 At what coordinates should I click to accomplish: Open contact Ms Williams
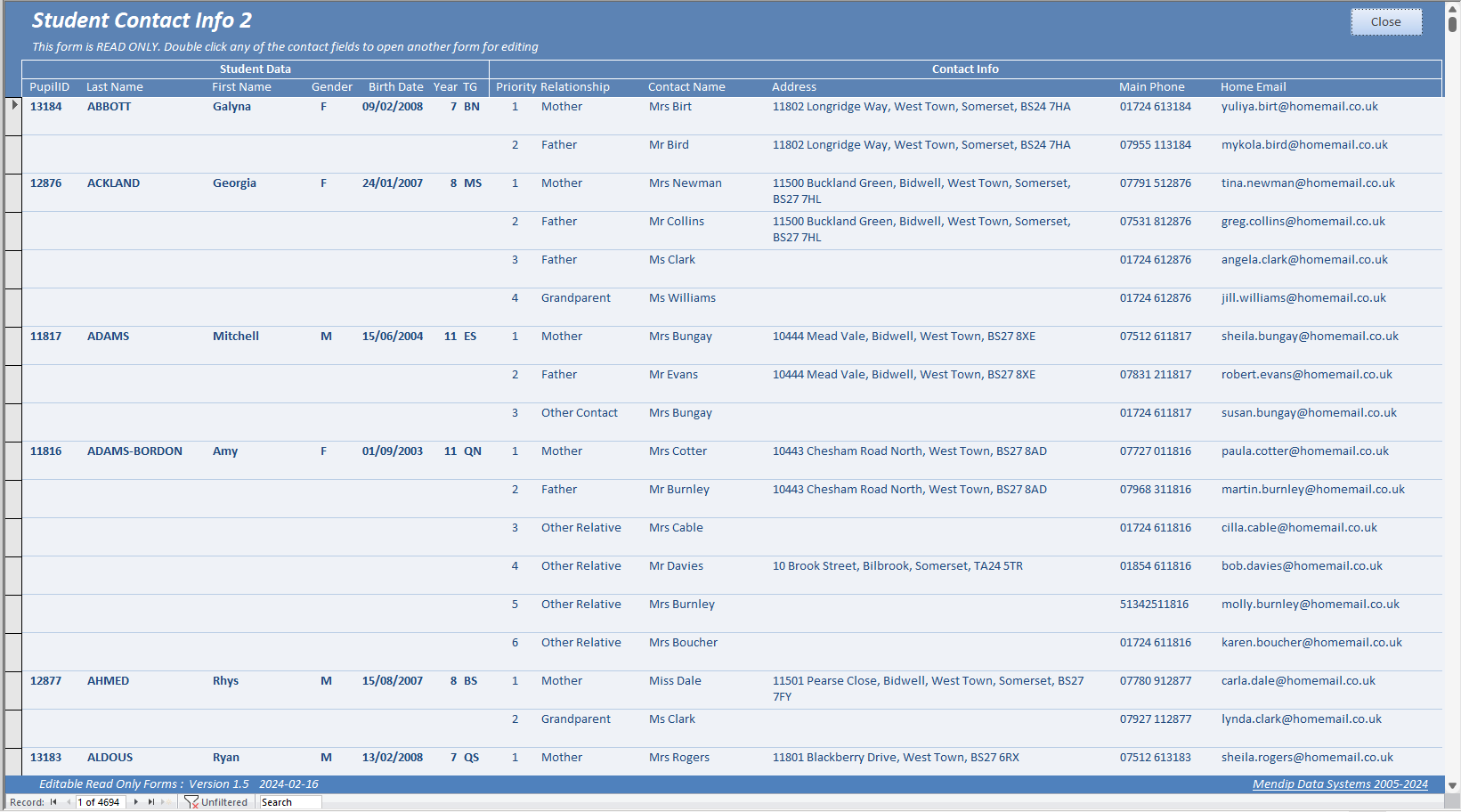[x=682, y=298]
